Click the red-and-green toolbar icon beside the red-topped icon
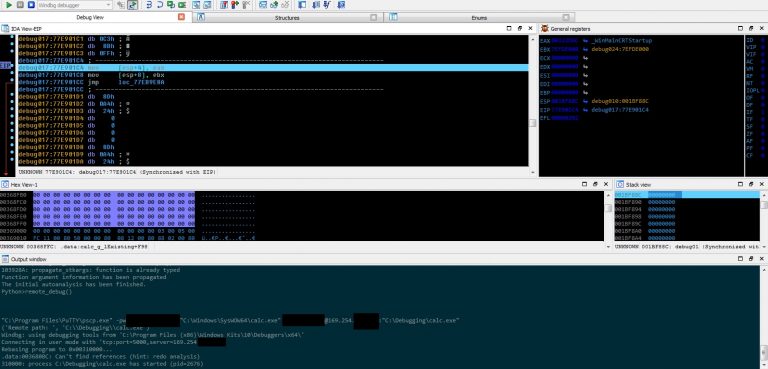 click(x=235, y=5)
